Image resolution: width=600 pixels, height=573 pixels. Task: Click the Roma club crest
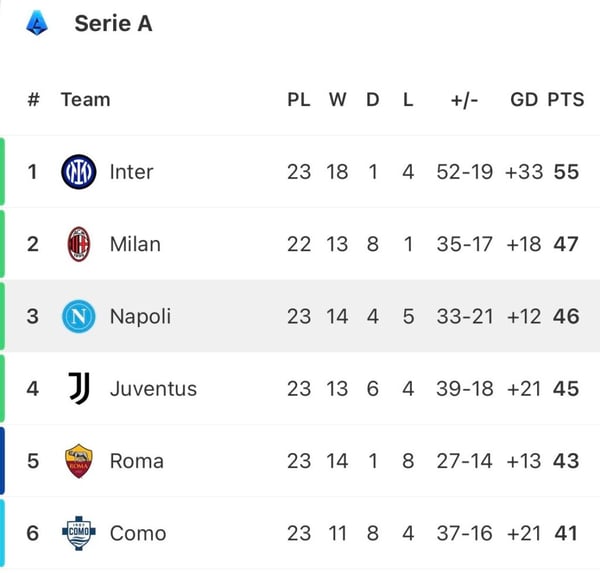point(78,461)
